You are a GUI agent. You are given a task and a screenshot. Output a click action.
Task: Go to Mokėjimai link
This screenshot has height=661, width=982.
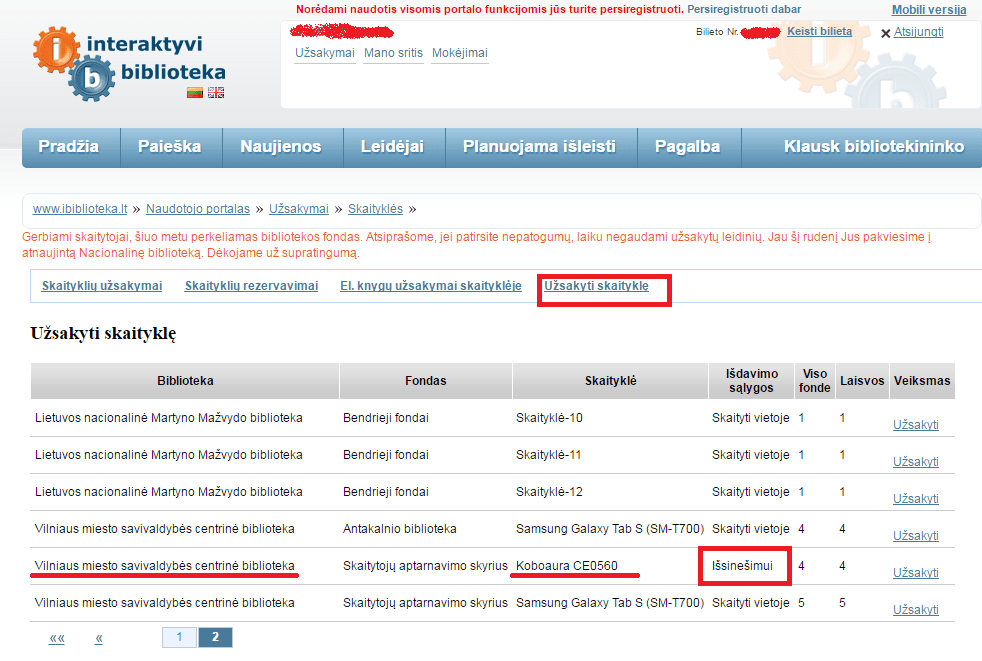(460, 53)
